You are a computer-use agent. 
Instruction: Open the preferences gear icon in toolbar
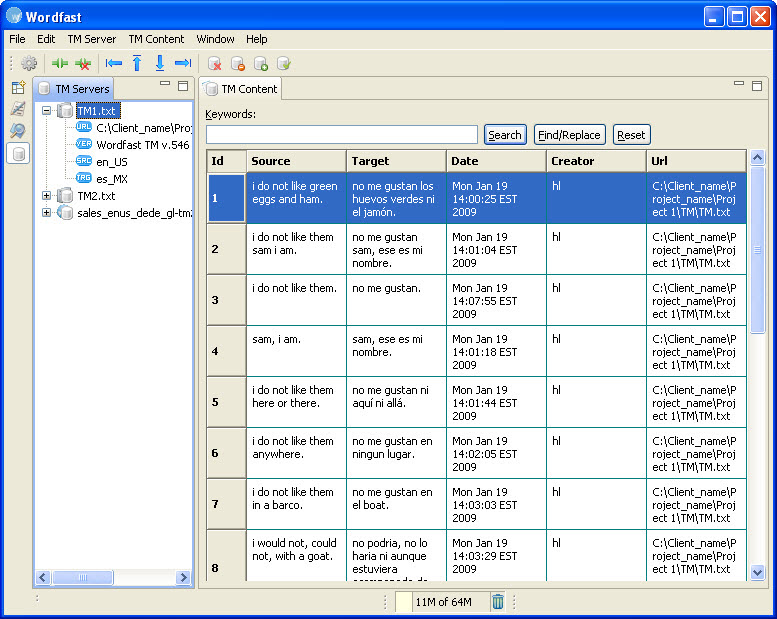pos(29,63)
